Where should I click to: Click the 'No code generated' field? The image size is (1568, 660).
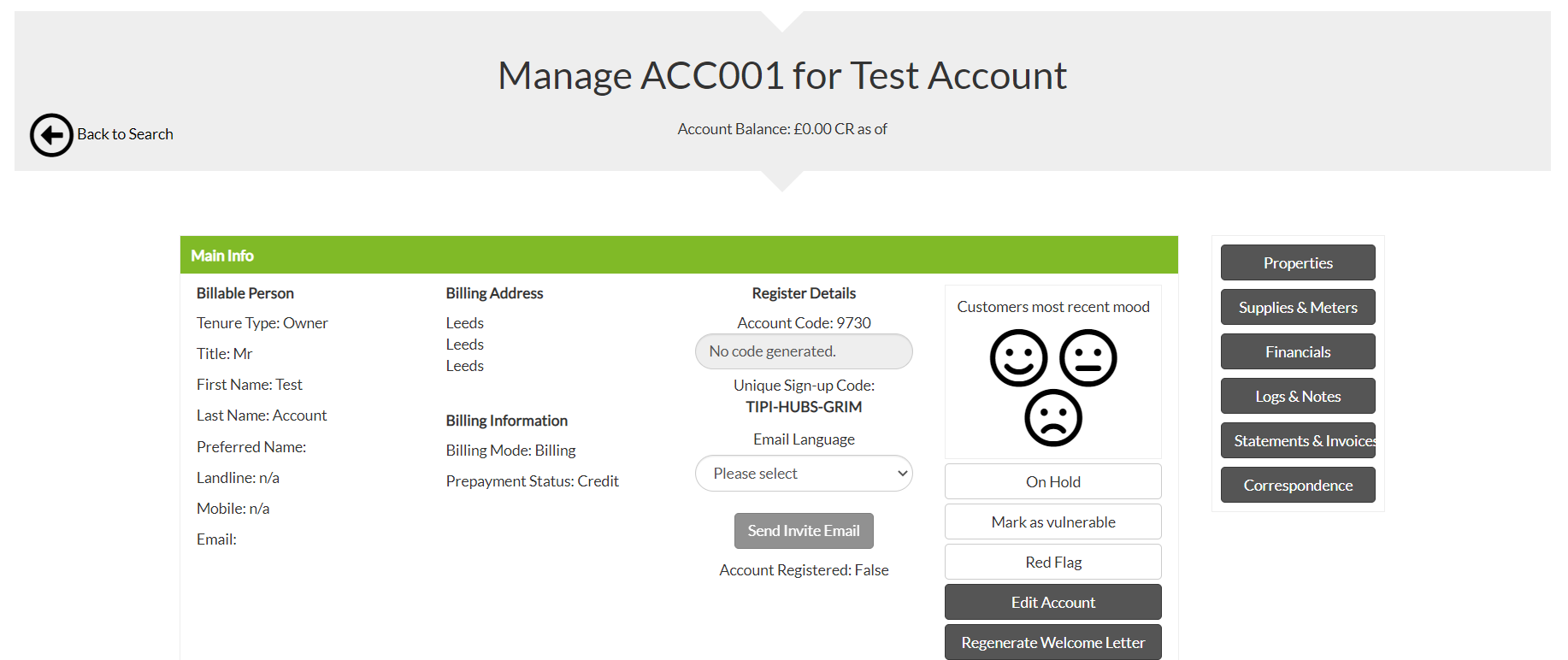pyautogui.click(x=804, y=351)
